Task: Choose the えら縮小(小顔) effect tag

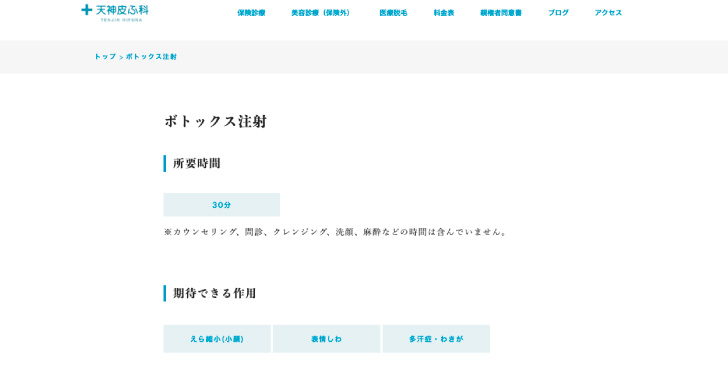Action: pyautogui.click(x=217, y=339)
